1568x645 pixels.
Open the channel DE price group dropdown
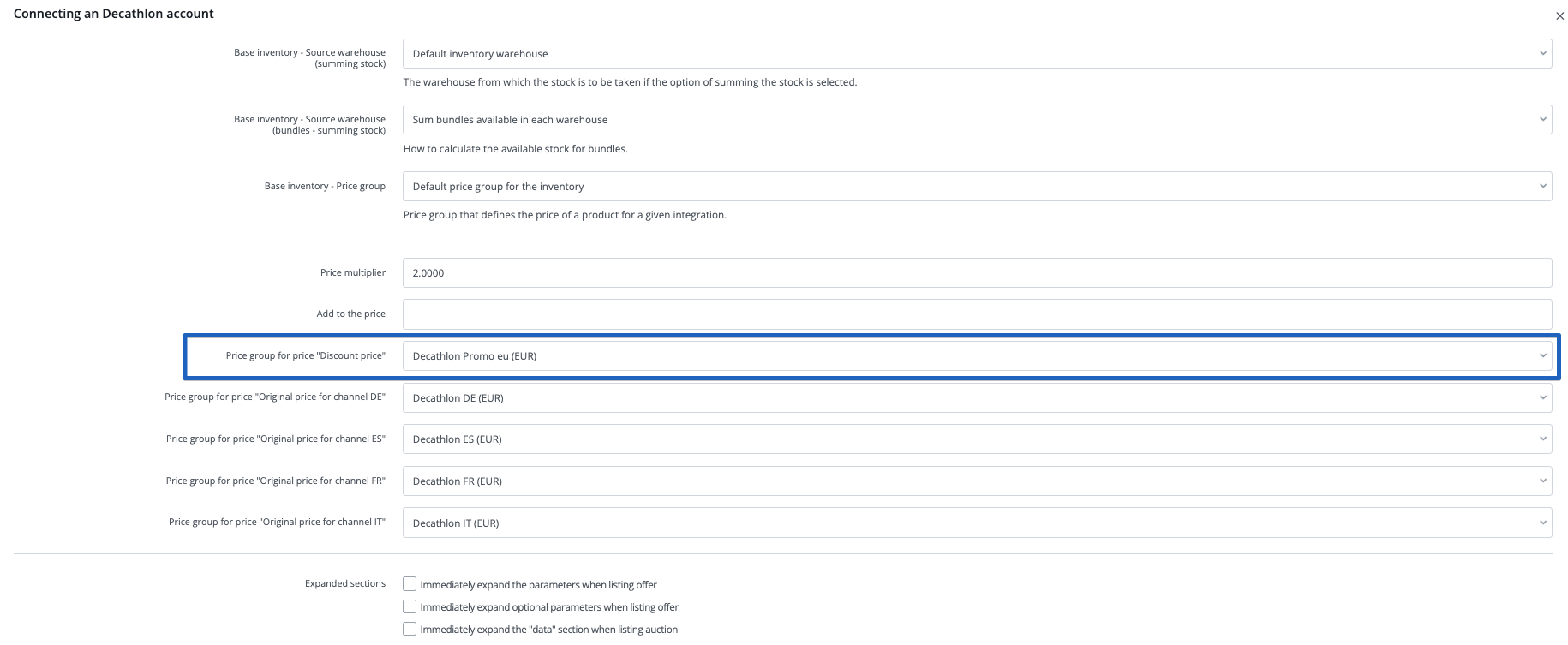[x=976, y=398]
